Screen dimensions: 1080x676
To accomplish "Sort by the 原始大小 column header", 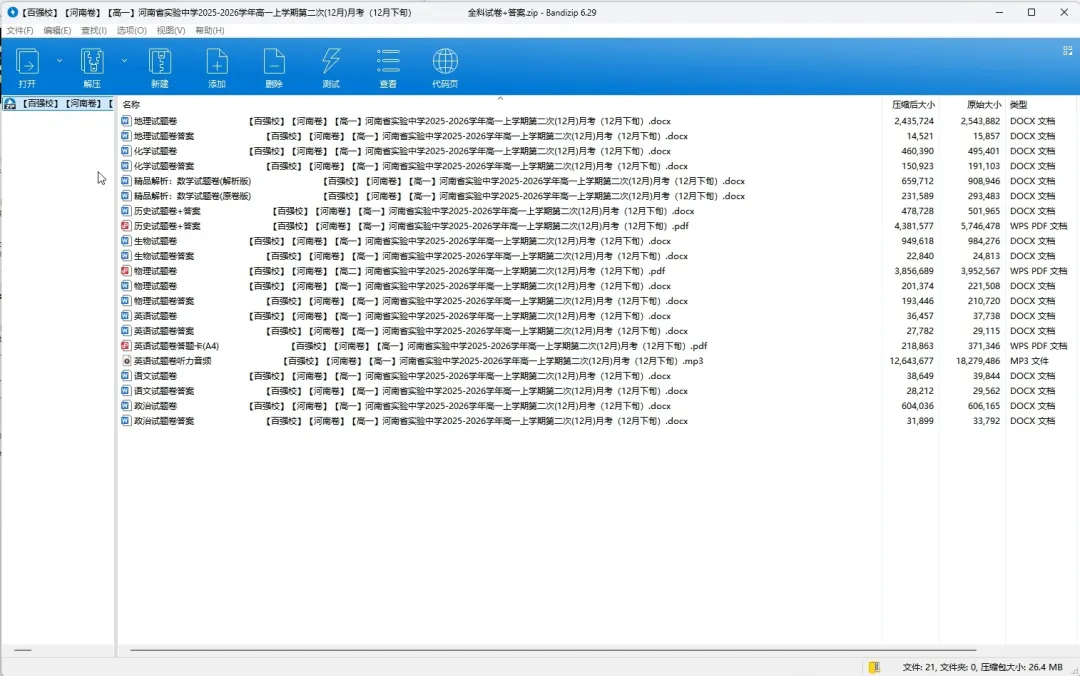I will [x=984, y=105].
